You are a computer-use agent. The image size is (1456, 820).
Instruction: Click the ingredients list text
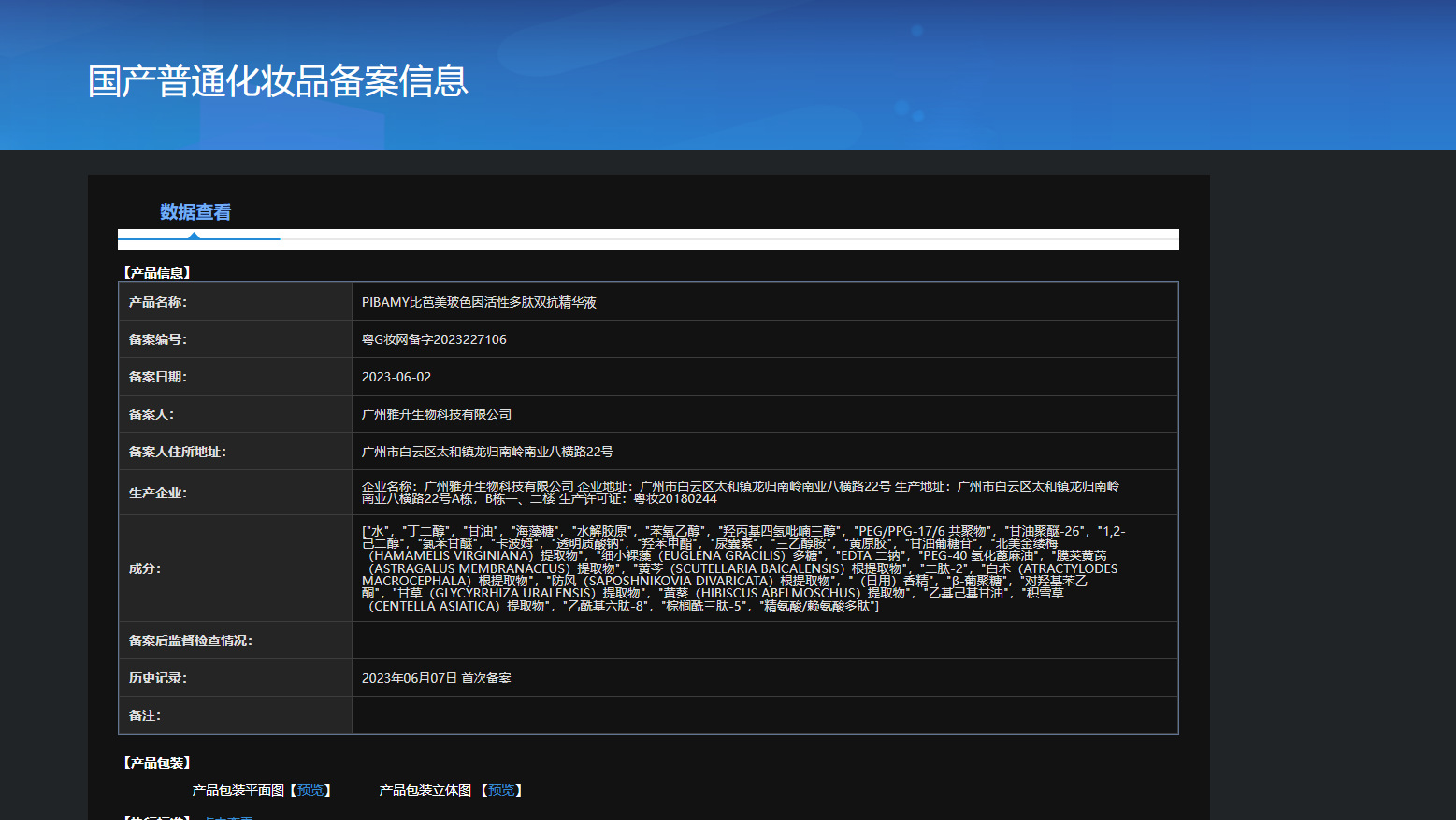743,568
